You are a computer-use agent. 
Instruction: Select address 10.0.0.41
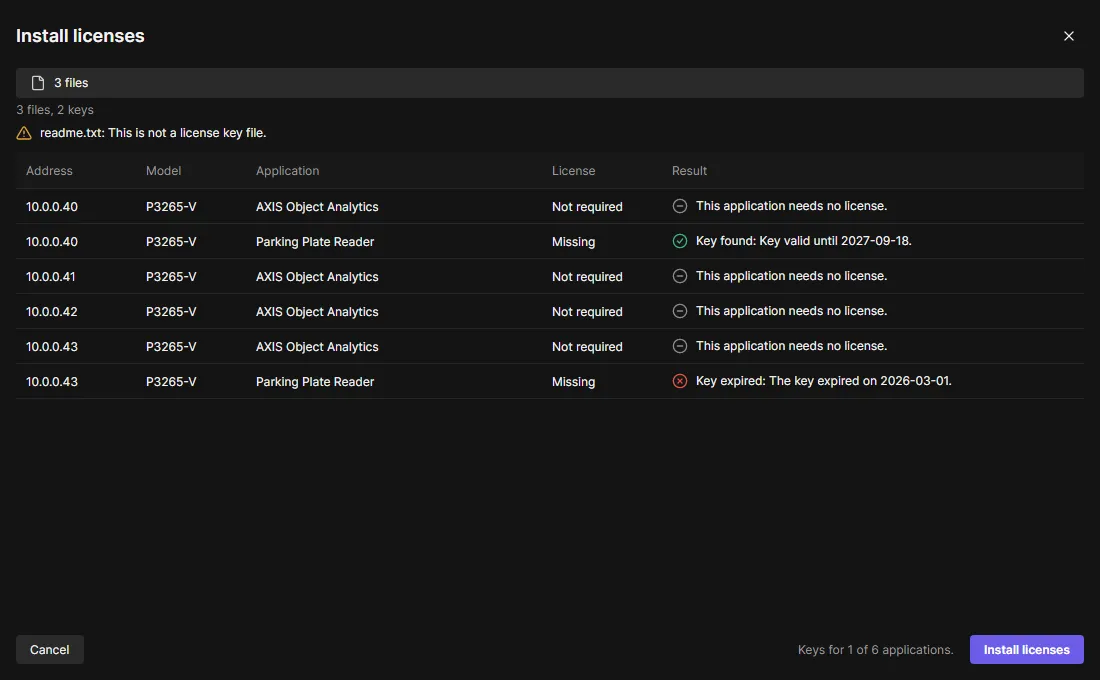tap(51, 276)
